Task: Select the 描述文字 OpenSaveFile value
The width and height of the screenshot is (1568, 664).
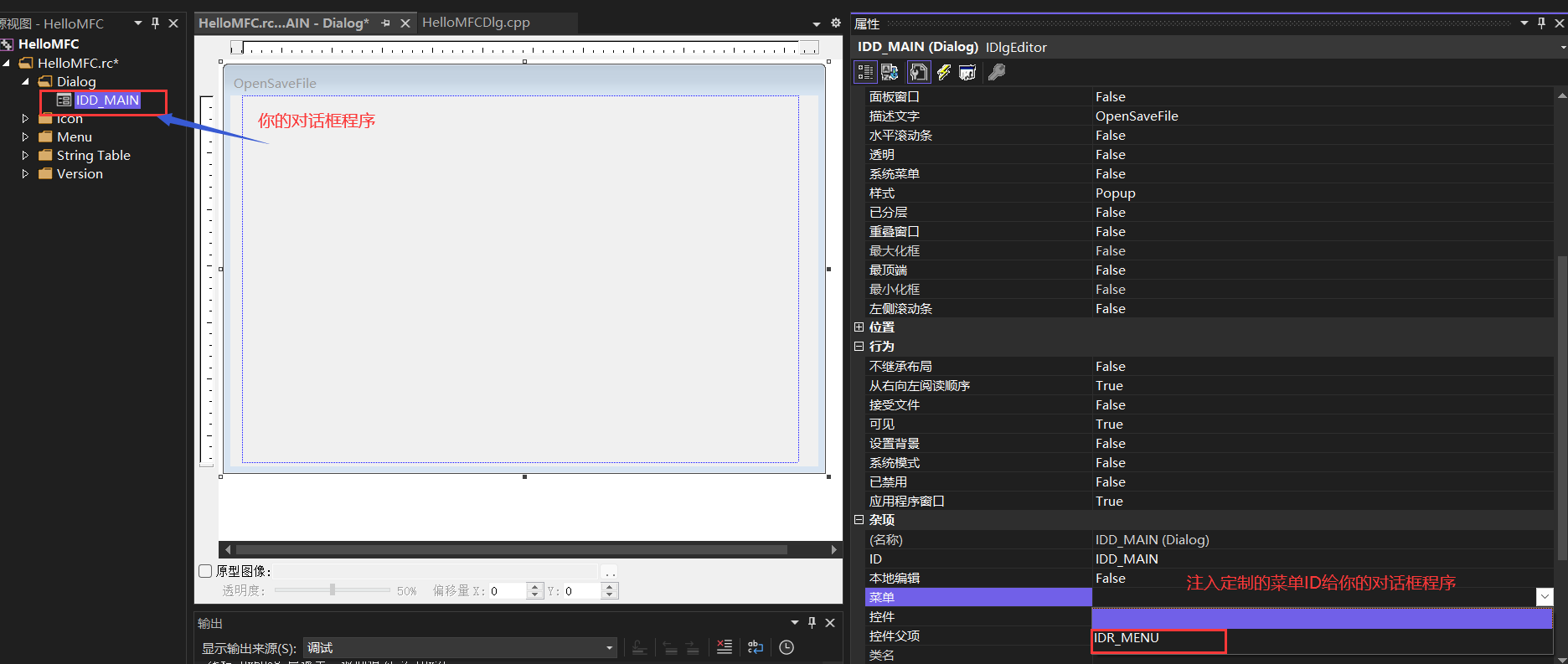Action: tap(1137, 116)
